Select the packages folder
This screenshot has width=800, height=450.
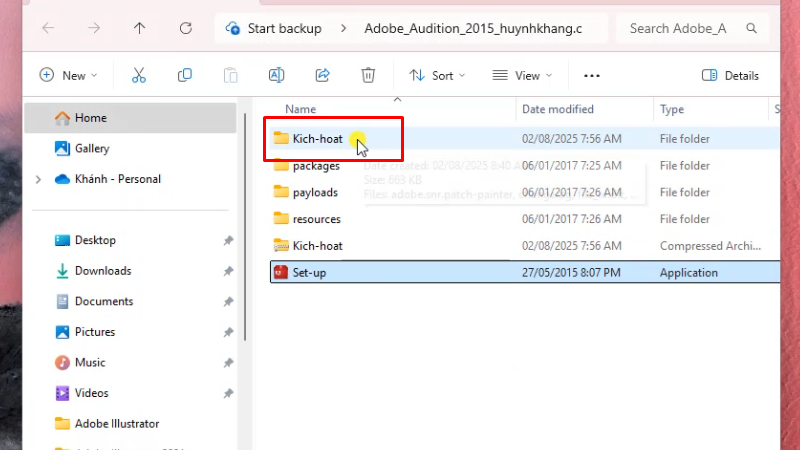pyautogui.click(x=524, y=166)
